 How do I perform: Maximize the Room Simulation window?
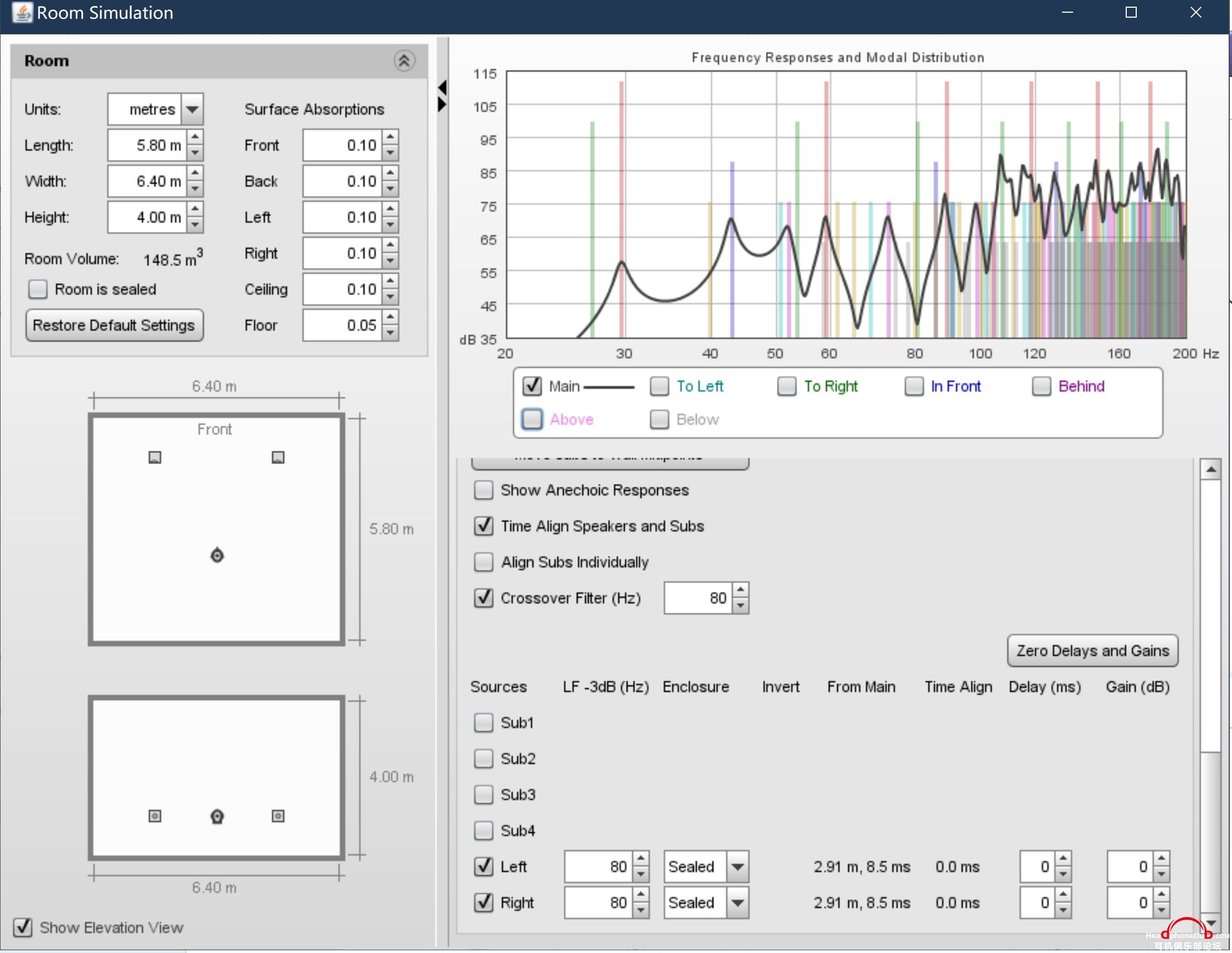point(1132,12)
